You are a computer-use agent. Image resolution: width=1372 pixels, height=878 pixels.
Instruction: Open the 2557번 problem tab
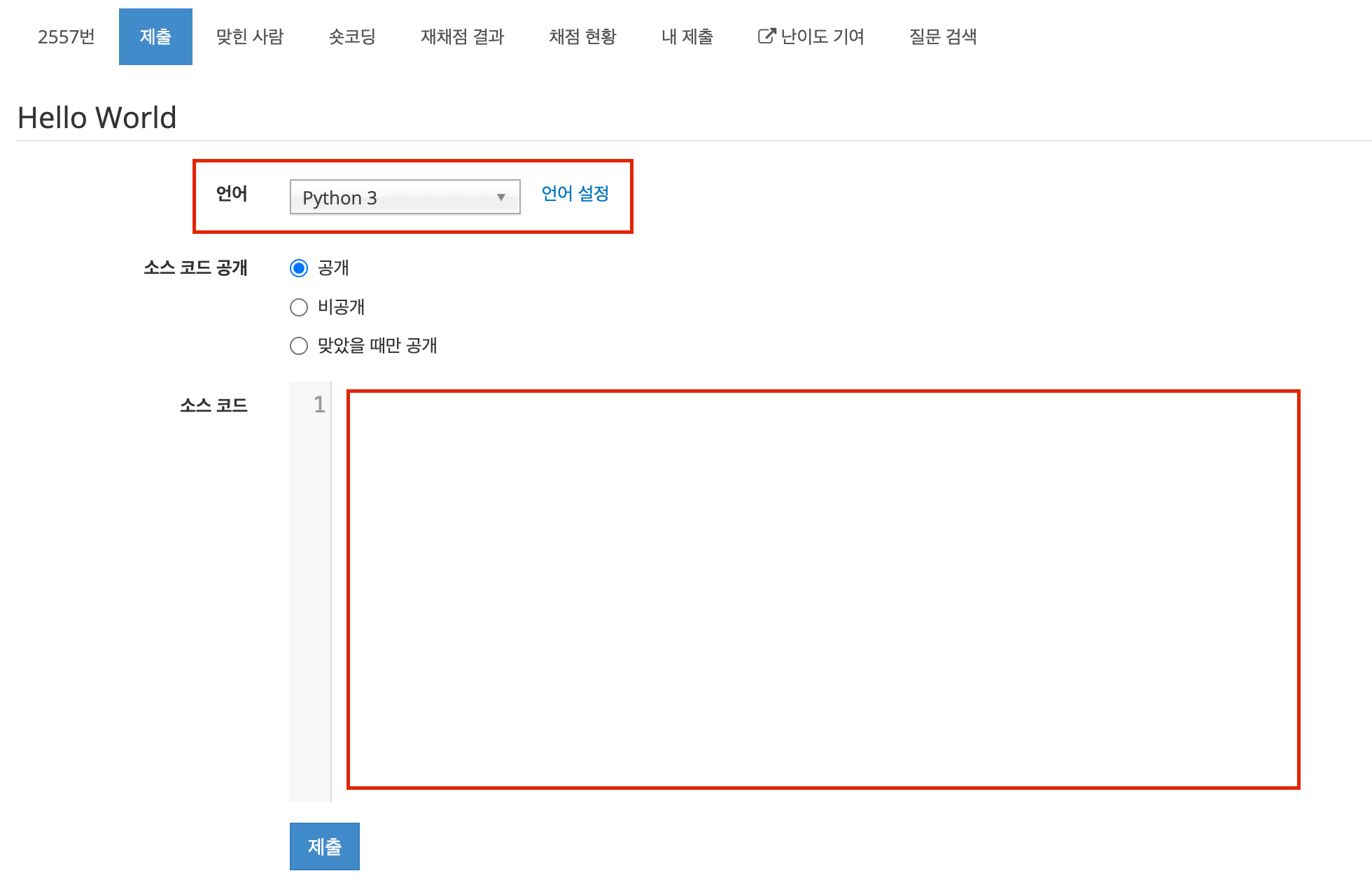(66, 36)
